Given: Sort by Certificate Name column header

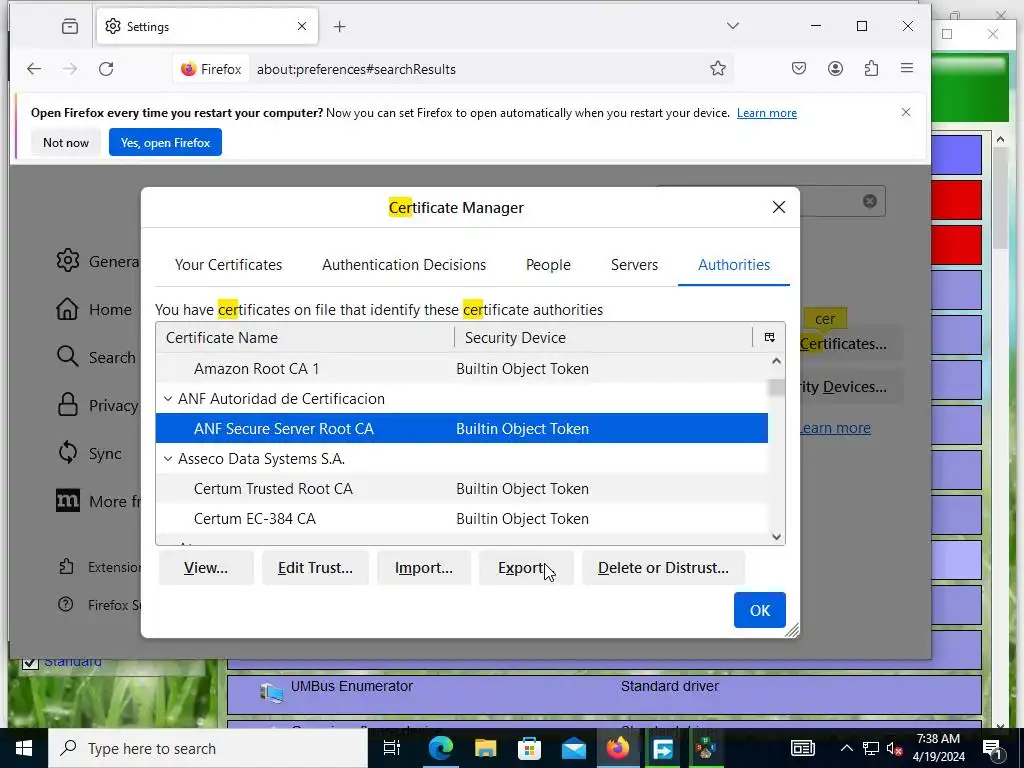Looking at the screenshot, I should (x=305, y=338).
